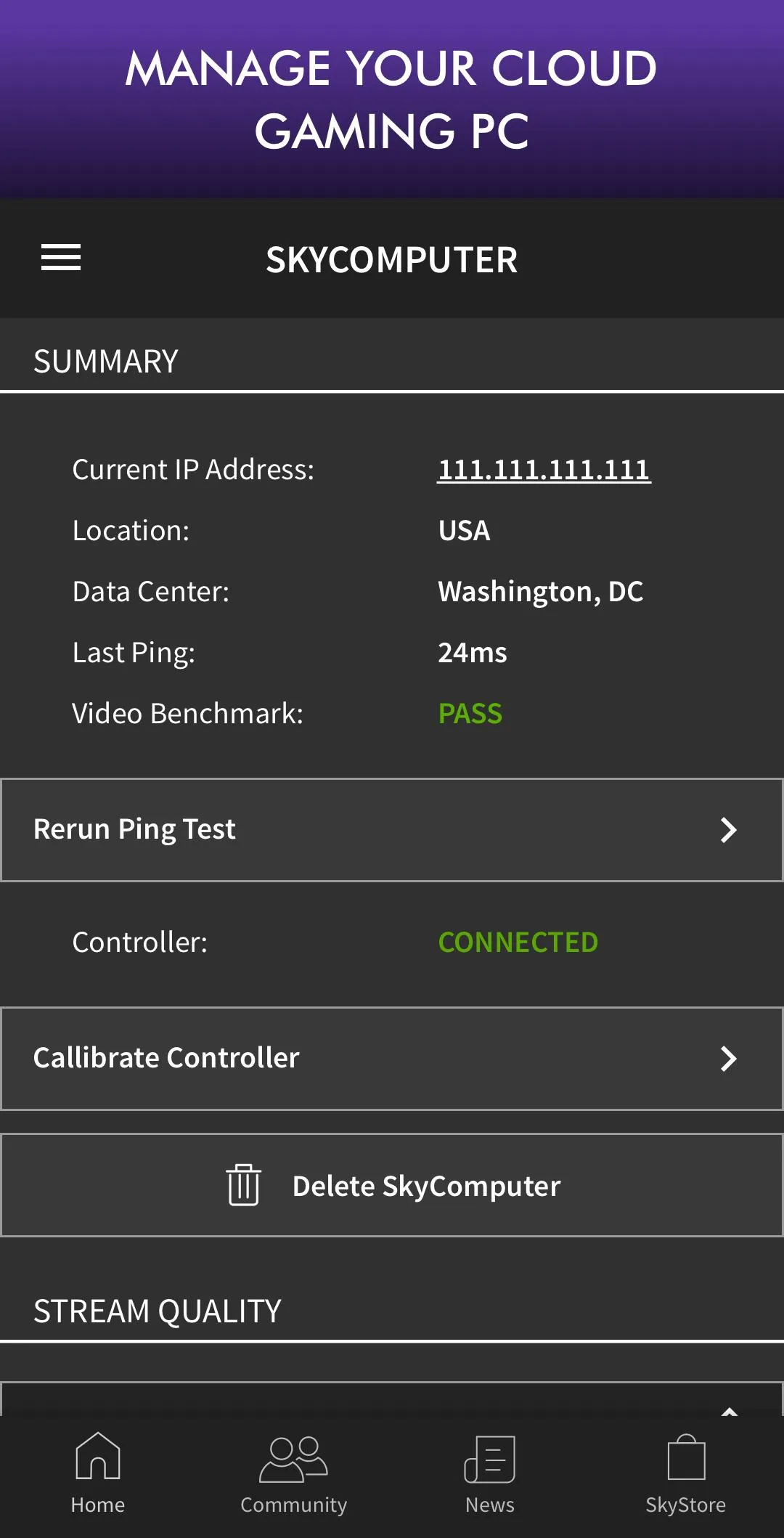
Task: Open the News document icon
Action: point(490,1459)
